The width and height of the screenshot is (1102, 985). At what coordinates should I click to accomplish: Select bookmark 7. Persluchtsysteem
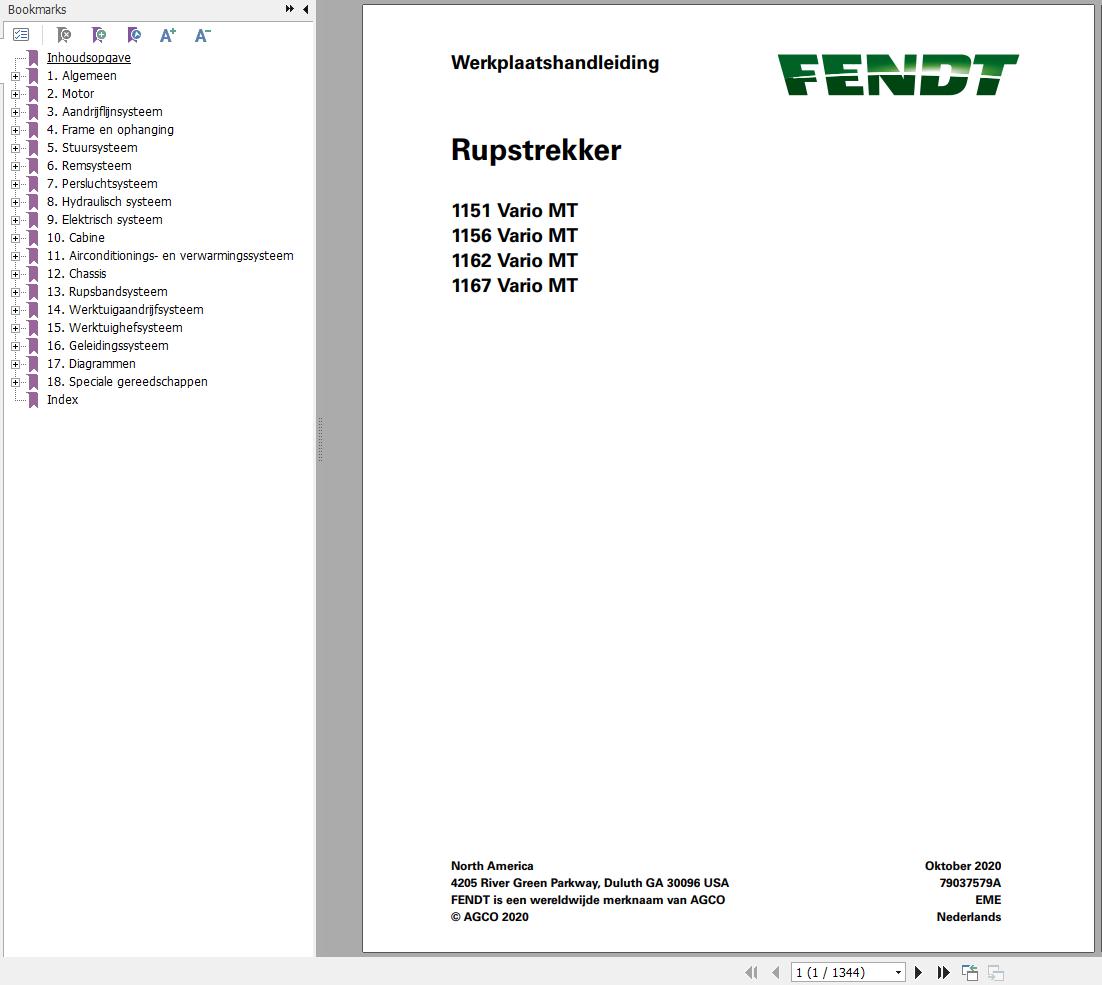click(102, 183)
